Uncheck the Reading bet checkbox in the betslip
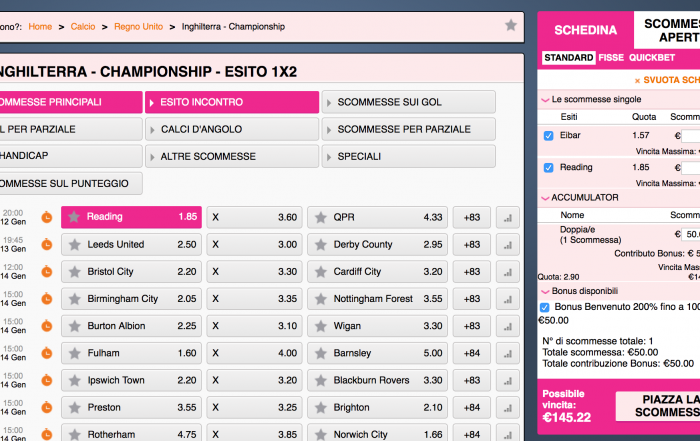Screen dimensions: 700x441 tap(549, 168)
